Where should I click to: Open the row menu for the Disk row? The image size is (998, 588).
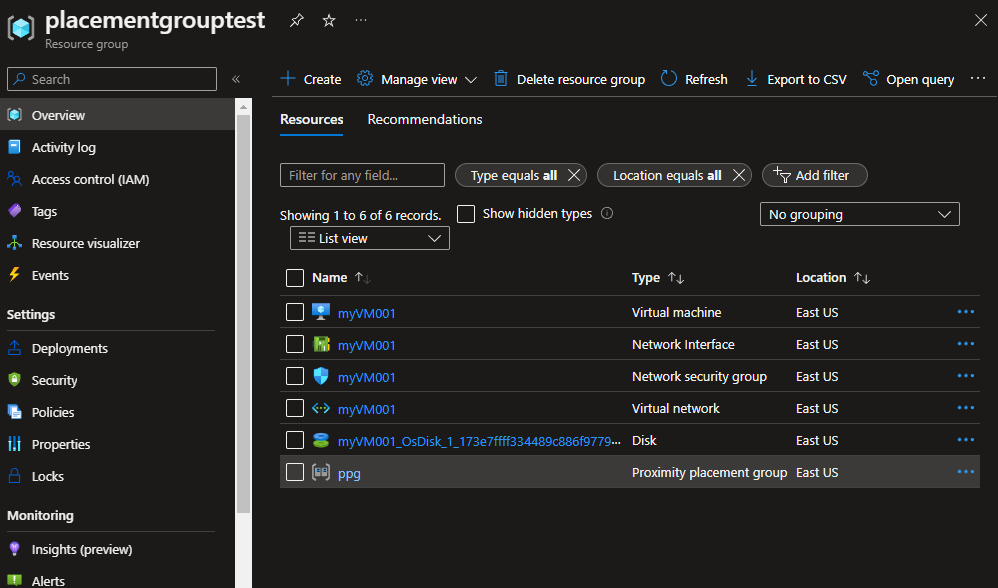point(966,439)
